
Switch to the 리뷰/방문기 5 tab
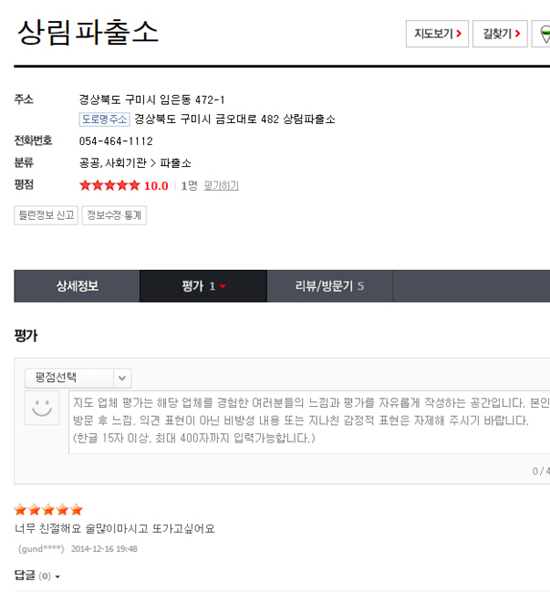(330, 286)
